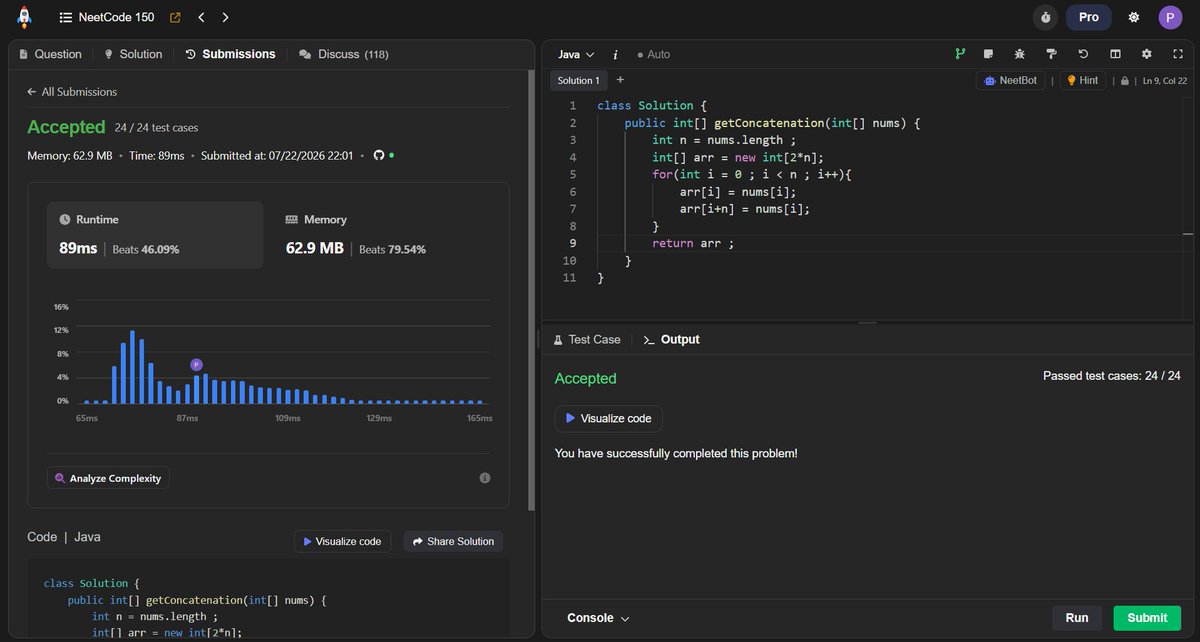Click the 'int n = nums.length ;' line
Image resolution: width=1200 pixels, height=642 pixels.
coord(724,140)
